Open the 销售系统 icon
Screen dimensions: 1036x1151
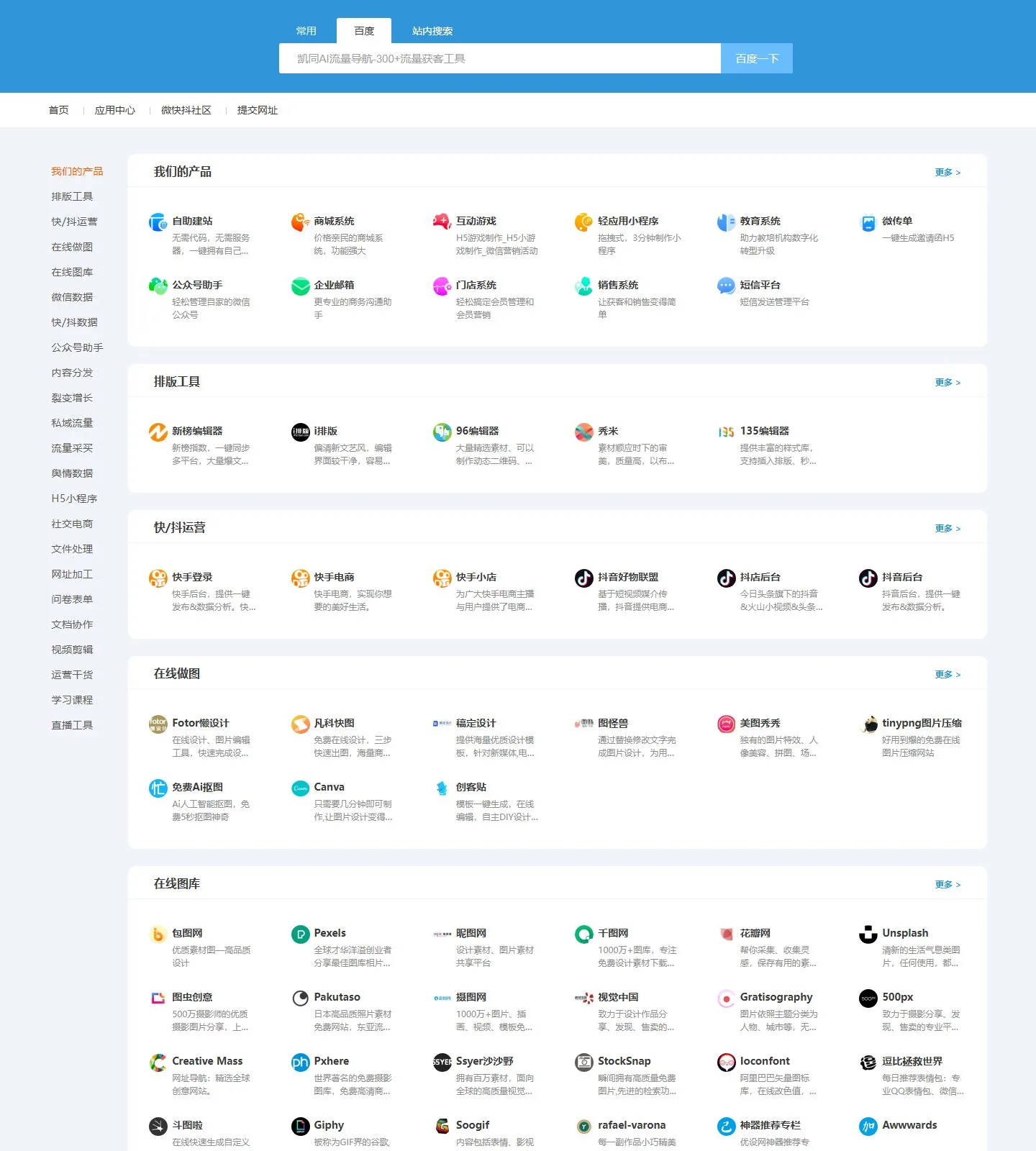[583, 286]
